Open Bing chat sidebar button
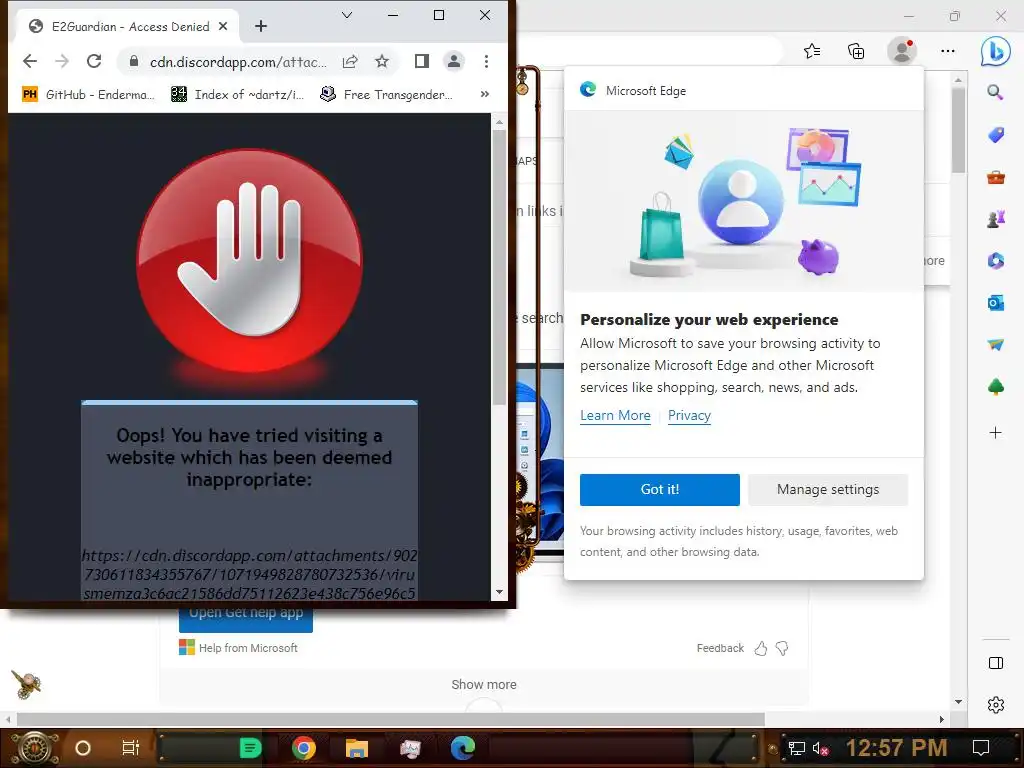This screenshot has width=1024, height=768. pyautogui.click(x=996, y=51)
